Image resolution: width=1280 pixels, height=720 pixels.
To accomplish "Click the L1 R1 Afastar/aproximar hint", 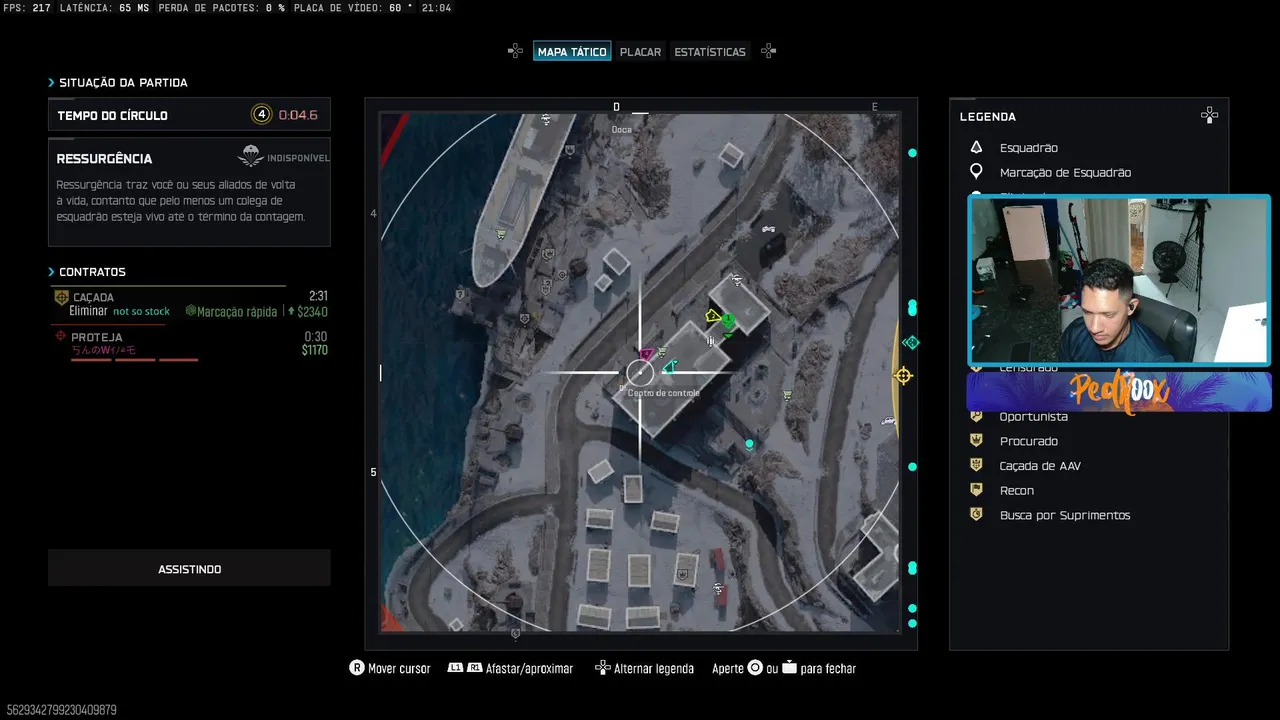I will coord(510,668).
